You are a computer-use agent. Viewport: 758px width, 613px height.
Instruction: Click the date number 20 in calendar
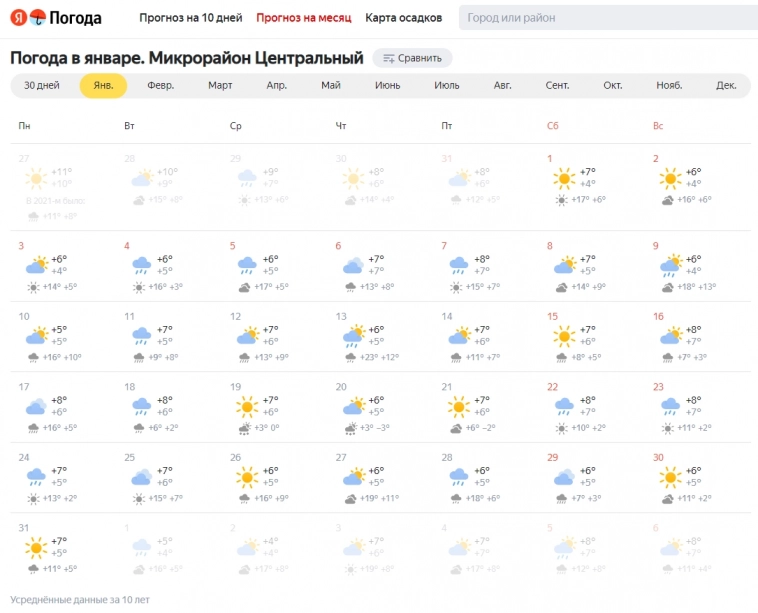point(341,387)
